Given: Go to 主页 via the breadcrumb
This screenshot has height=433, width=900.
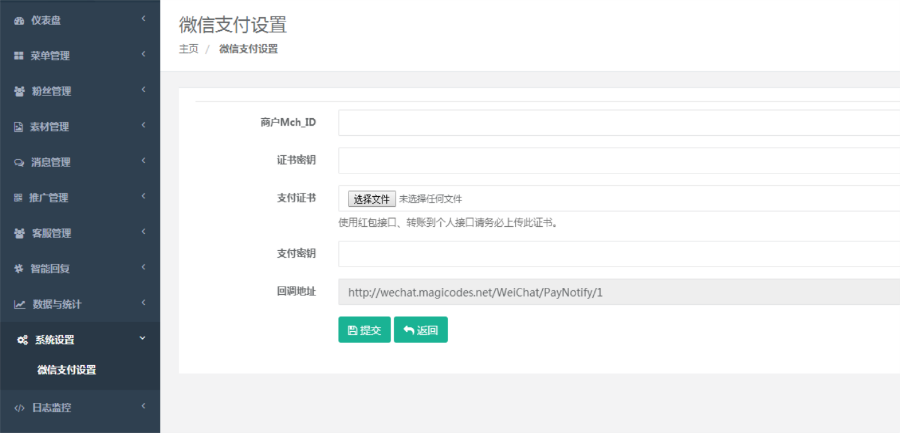Looking at the screenshot, I should 189,49.
